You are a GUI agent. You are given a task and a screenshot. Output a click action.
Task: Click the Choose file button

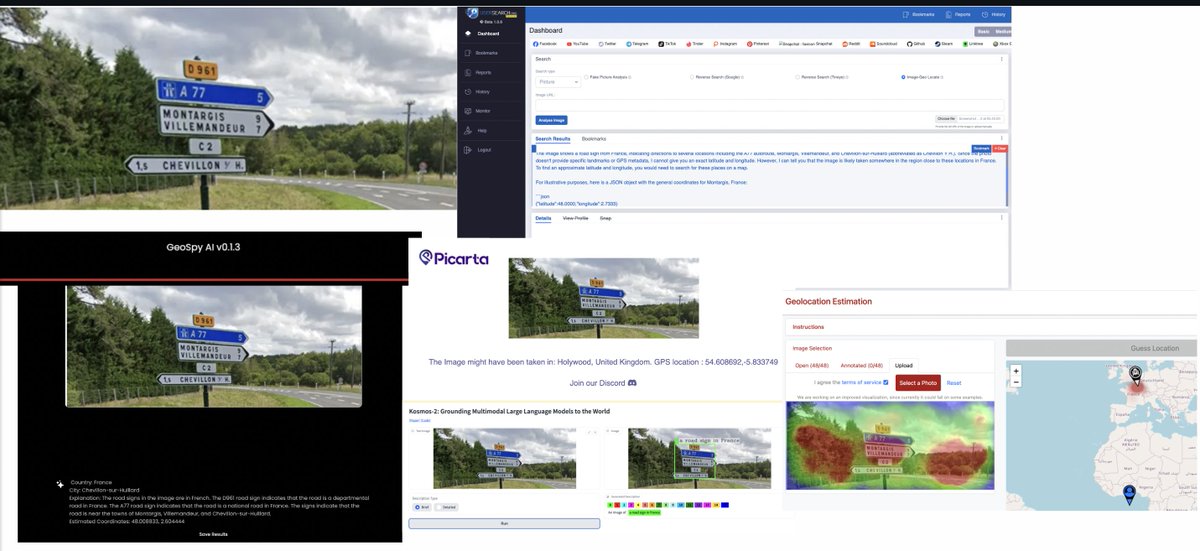point(948,119)
